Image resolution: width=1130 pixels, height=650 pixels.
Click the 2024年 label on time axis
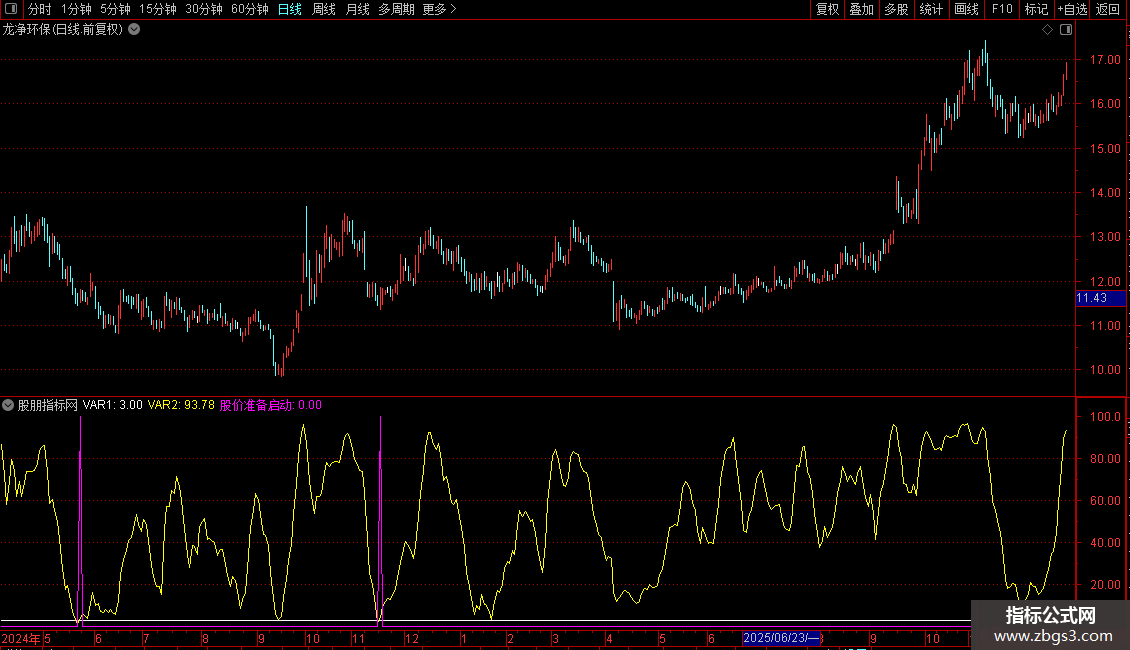tap(21, 638)
